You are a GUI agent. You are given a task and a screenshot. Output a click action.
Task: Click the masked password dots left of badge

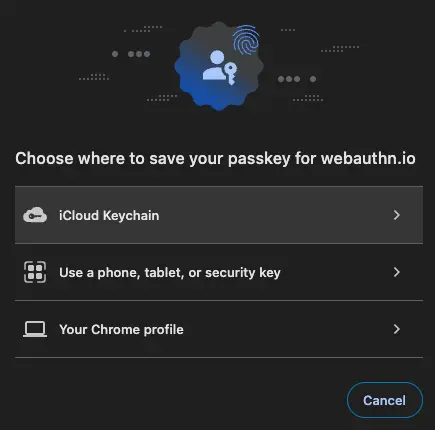(131, 54)
